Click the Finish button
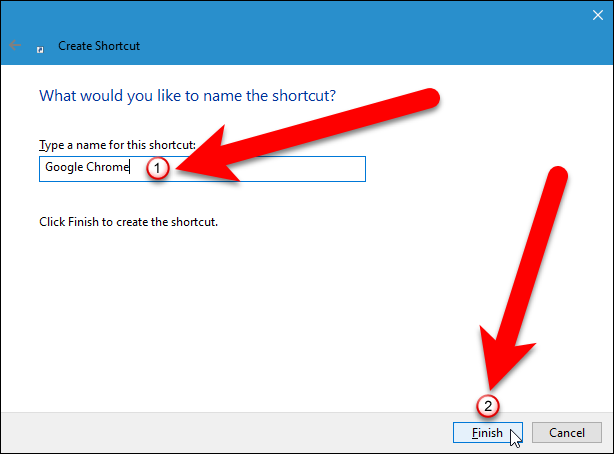Screen dimensions: 614x454 [488, 432]
